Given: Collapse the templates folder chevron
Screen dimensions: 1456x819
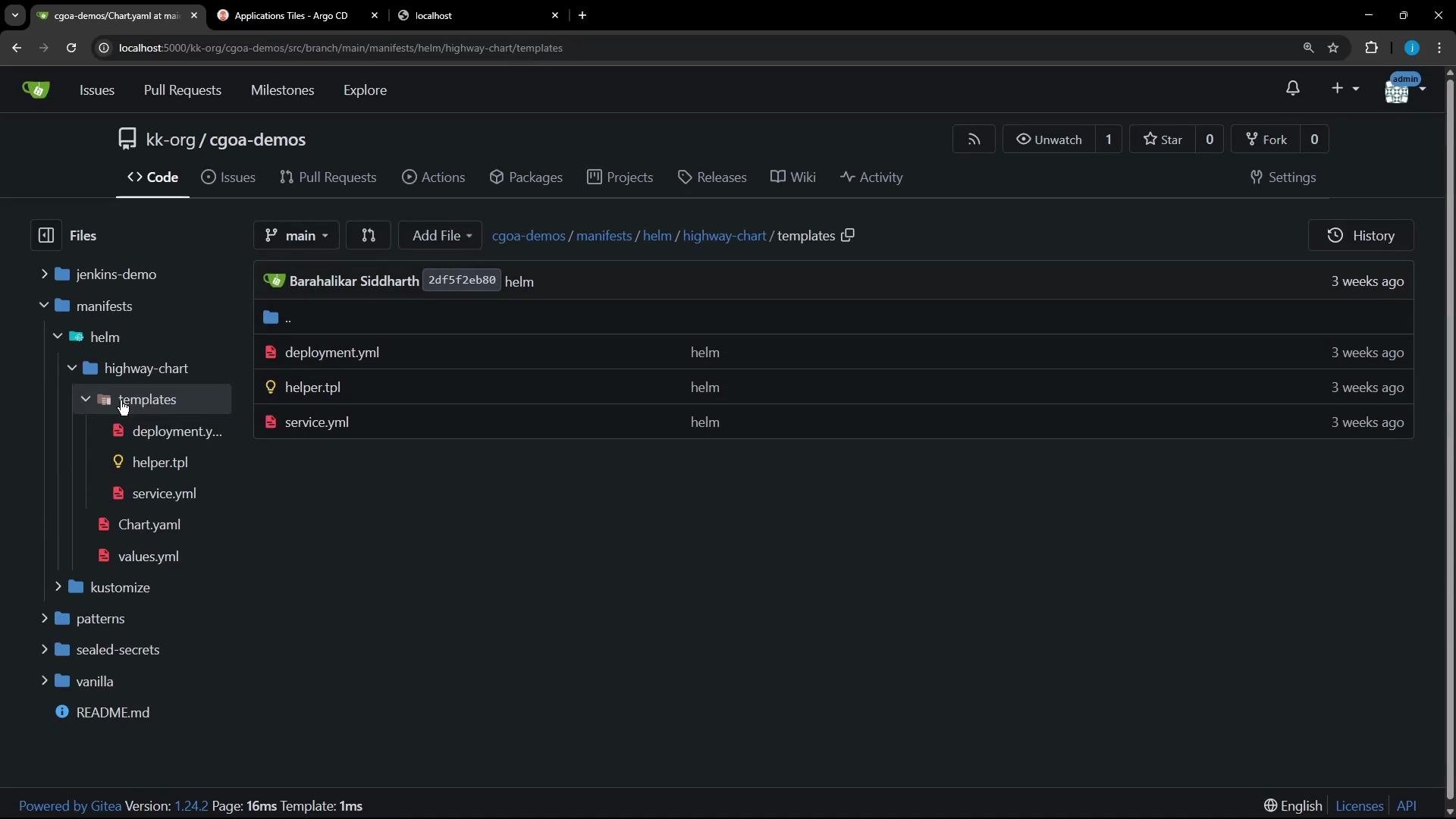Looking at the screenshot, I should (86, 399).
